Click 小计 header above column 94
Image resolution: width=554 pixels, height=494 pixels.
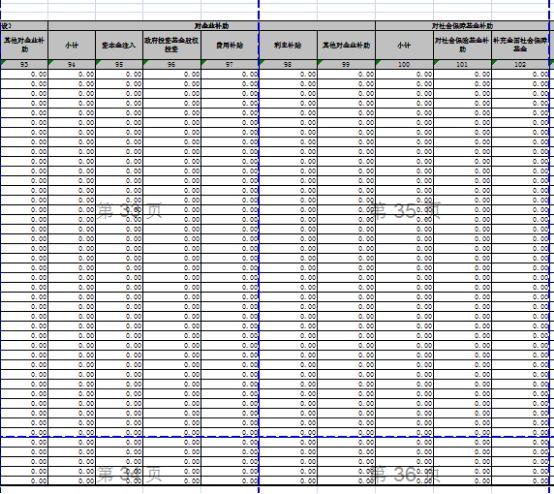72,45
